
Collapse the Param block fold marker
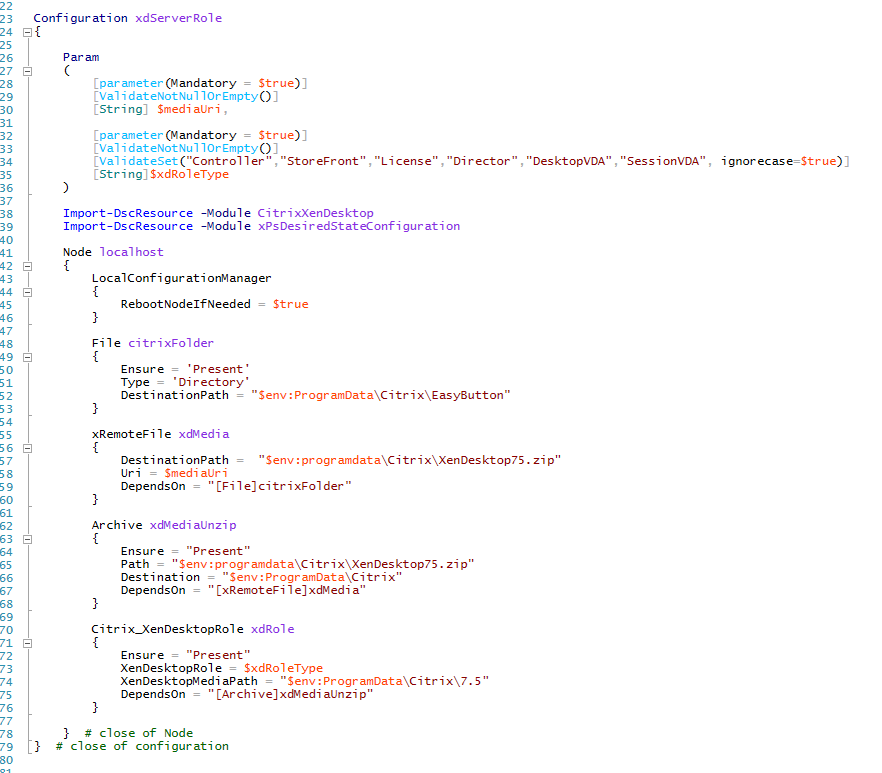point(27,71)
